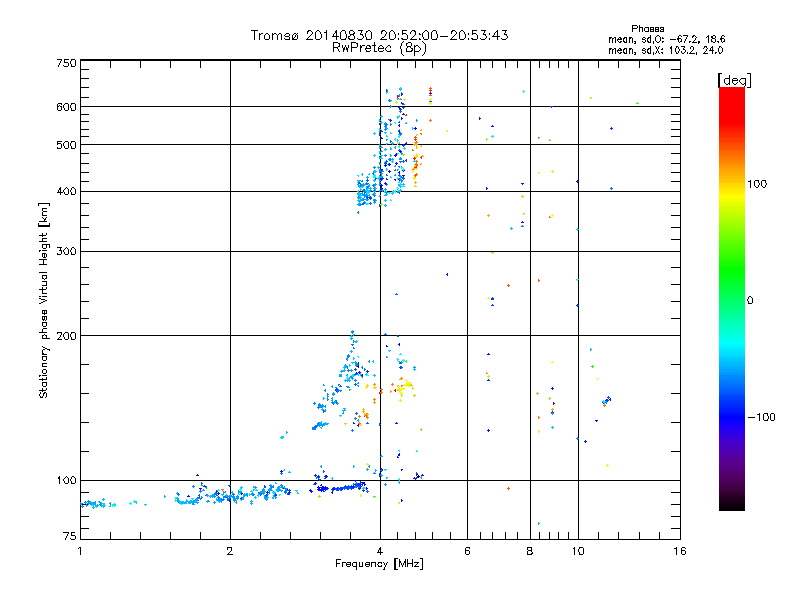Click the x-axis label '10'
Screen dimensions: 800x600
pyautogui.click(x=578, y=551)
